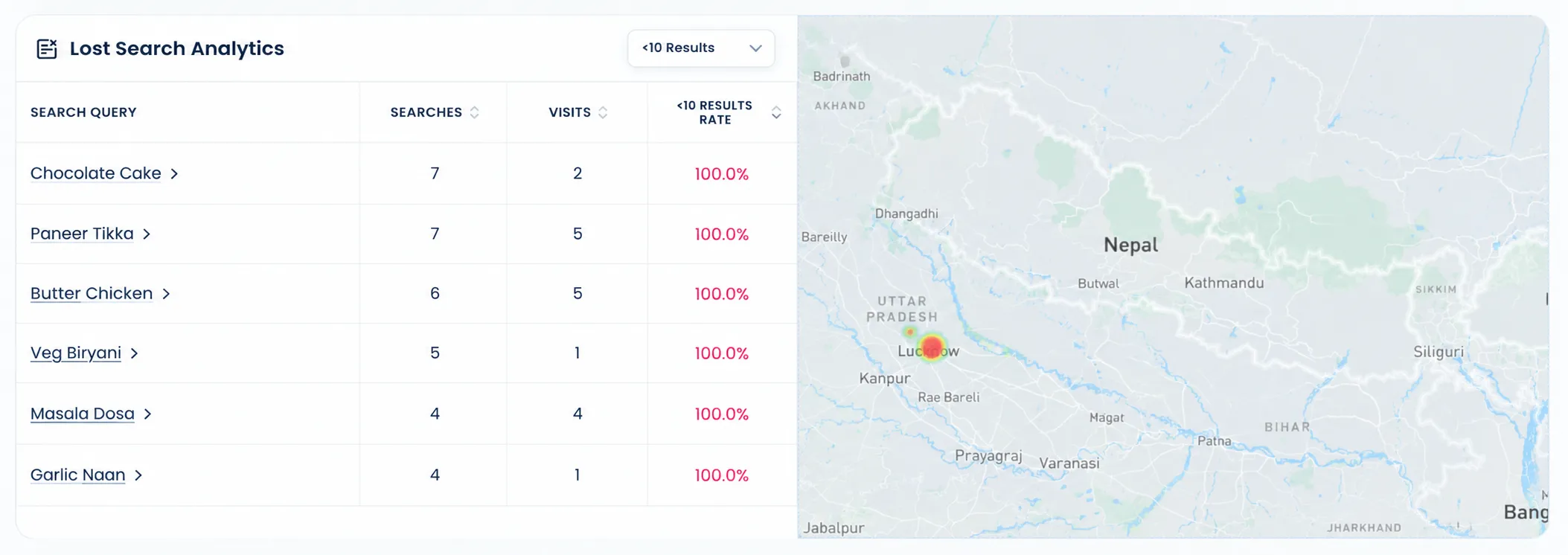
Task: Click the Search Query column header
Action: click(x=83, y=112)
